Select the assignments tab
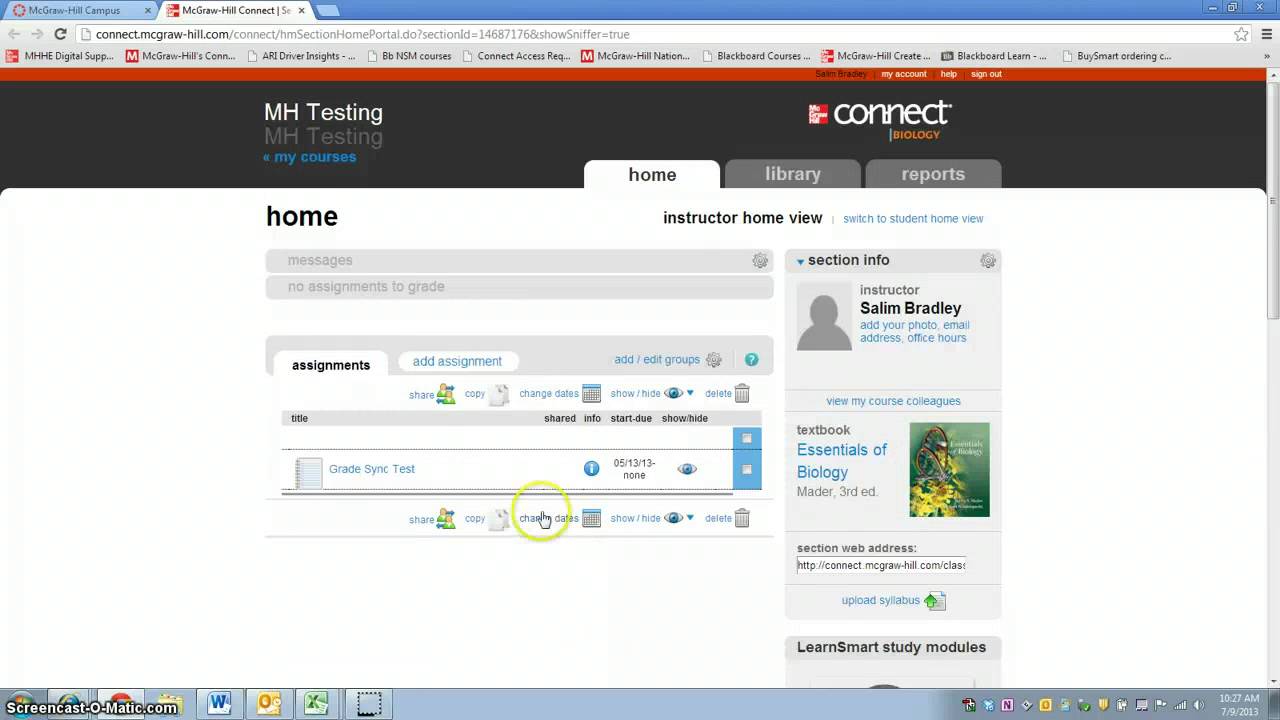 click(331, 364)
